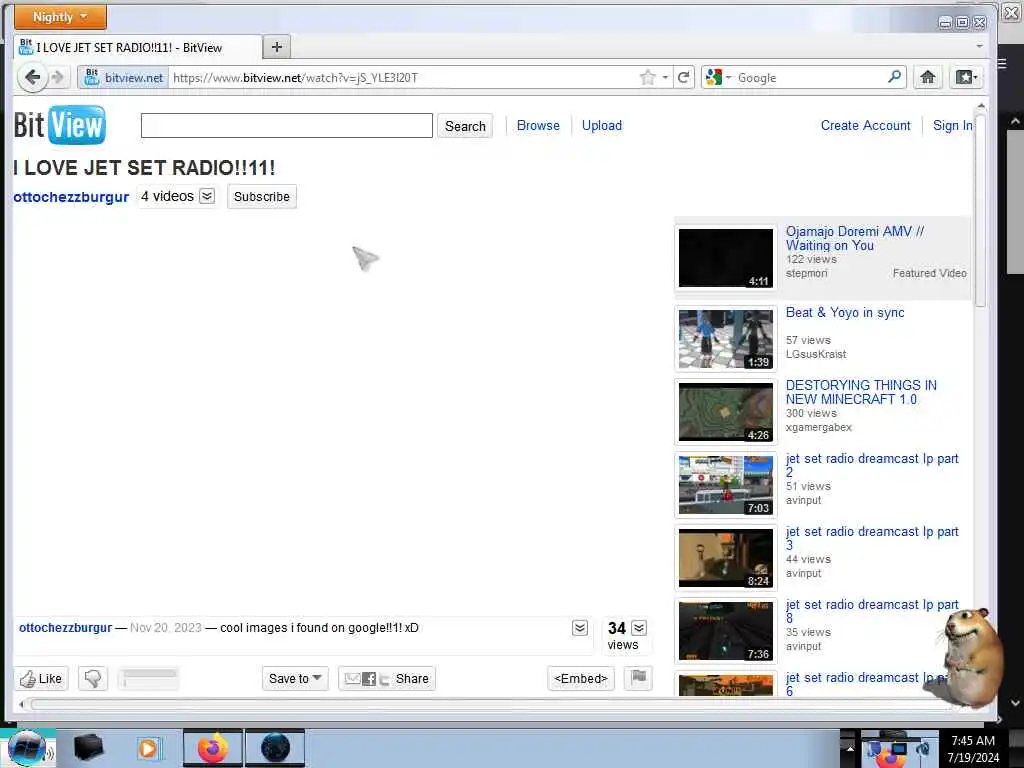1024x768 pixels.
Task: Click the stepmori uploader name
Action: tap(807, 274)
